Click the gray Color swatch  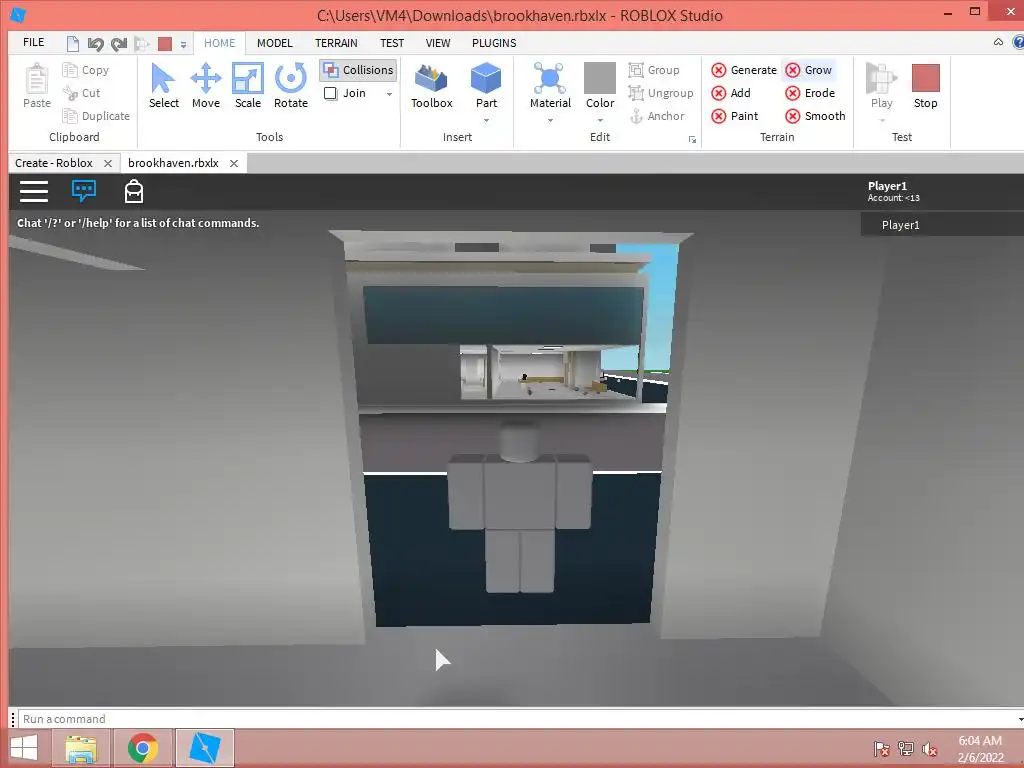point(600,78)
